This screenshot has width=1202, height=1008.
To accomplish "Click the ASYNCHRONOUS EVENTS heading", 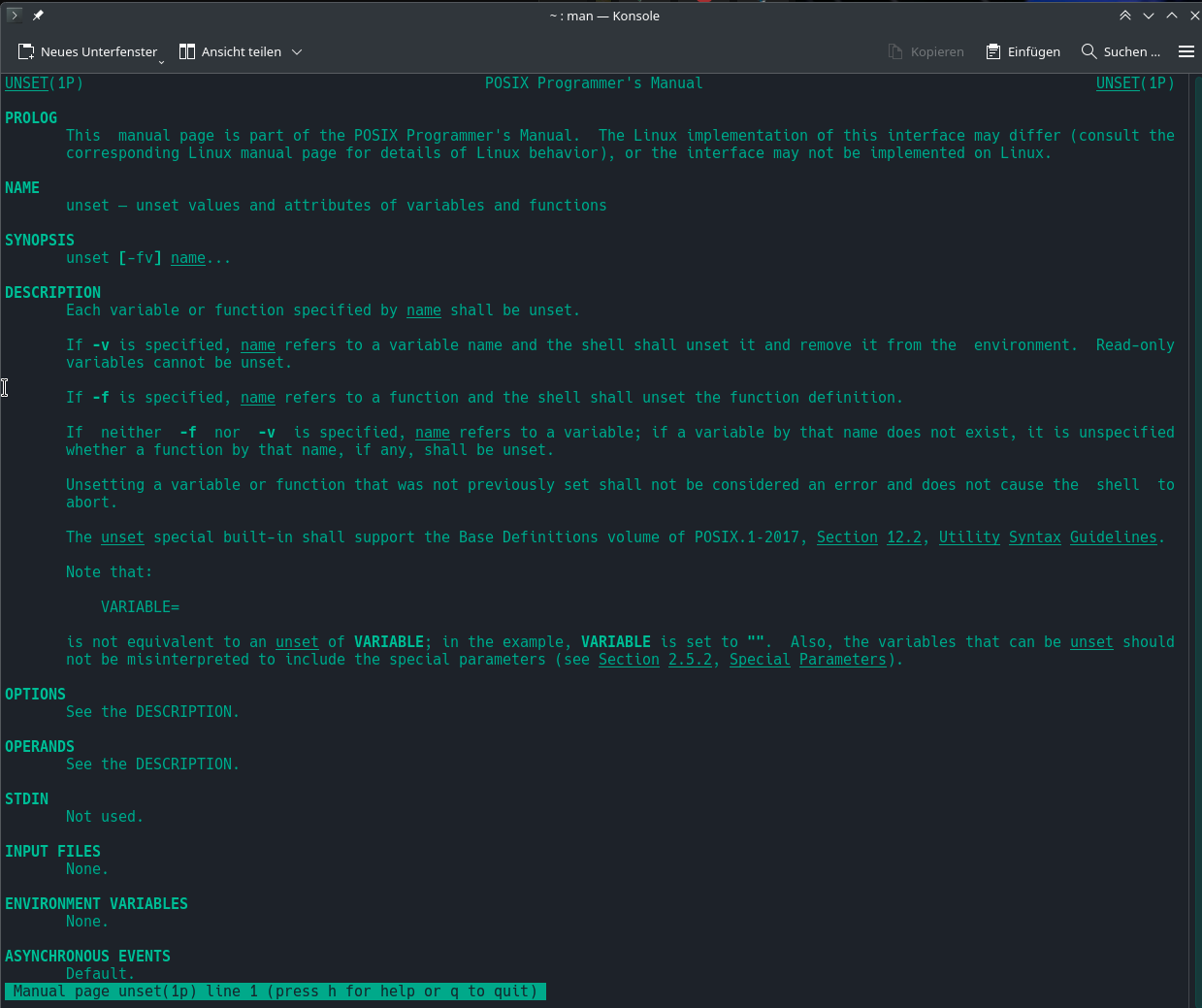I will [x=87, y=957].
